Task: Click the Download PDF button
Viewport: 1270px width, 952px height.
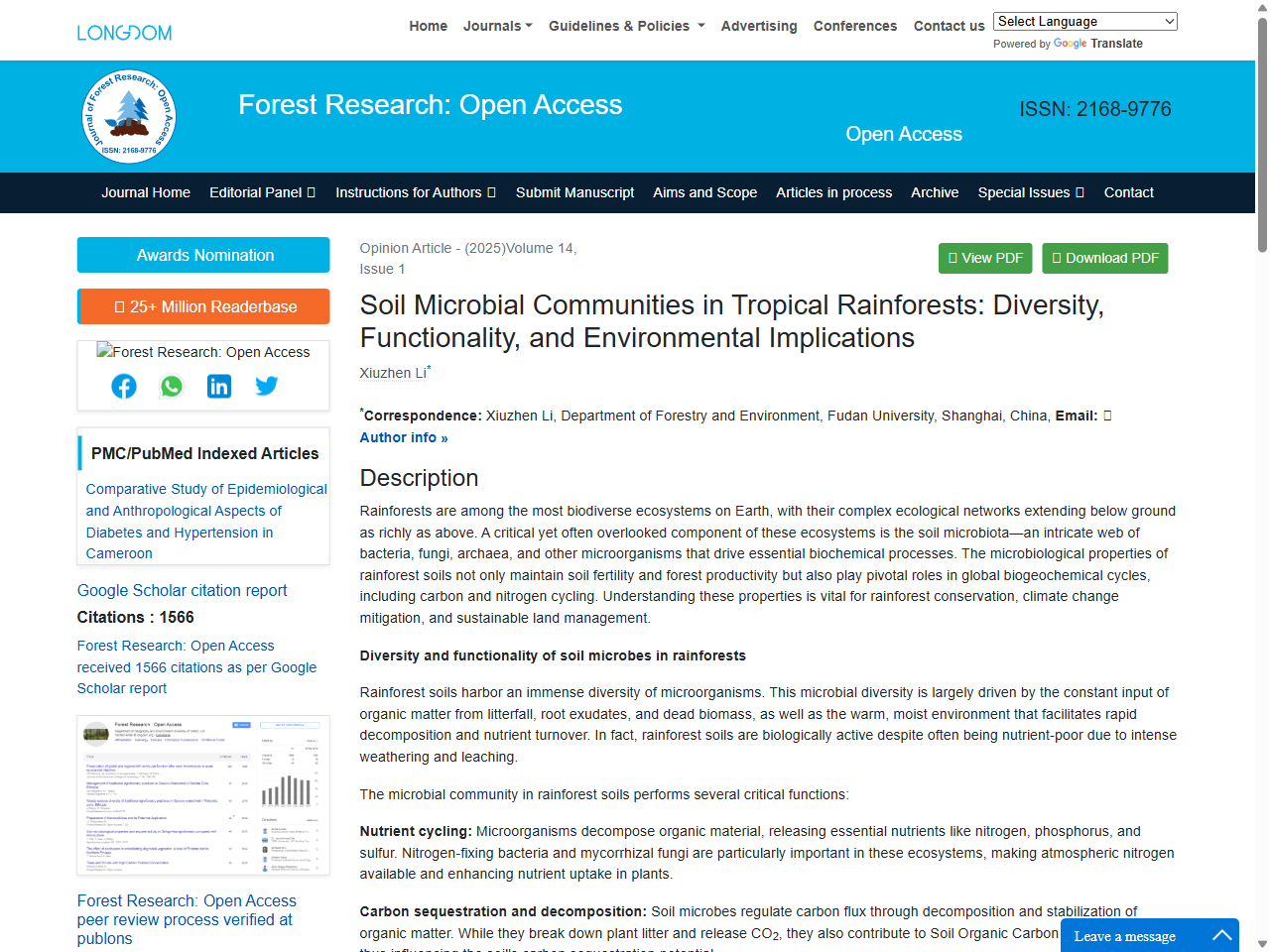Action: coord(1104,258)
